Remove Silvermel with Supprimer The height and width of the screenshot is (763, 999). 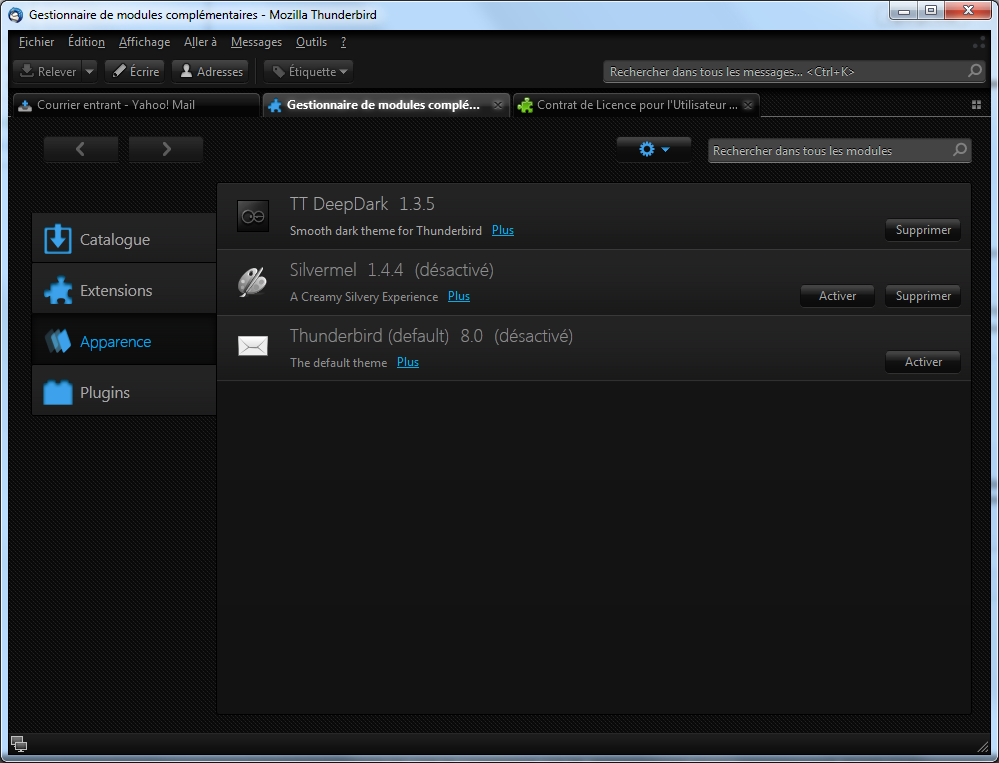click(x=923, y=296)
